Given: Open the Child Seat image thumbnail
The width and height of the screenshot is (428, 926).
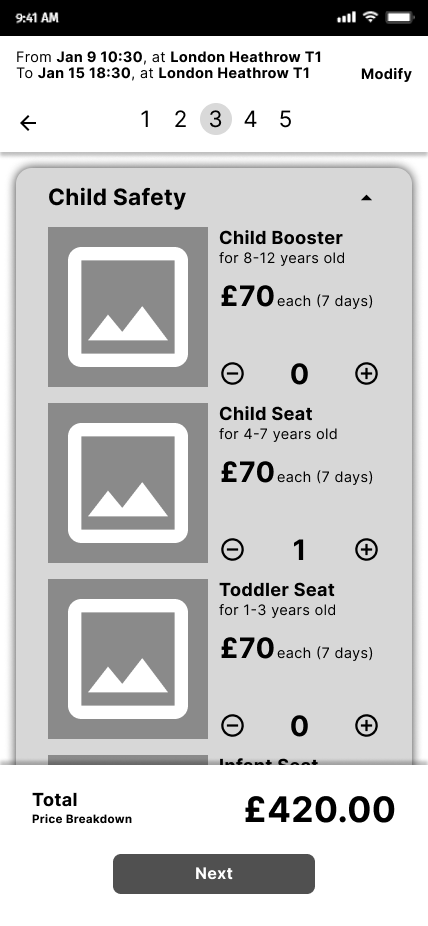Looking at the screenshot, I should click(128, 483).
